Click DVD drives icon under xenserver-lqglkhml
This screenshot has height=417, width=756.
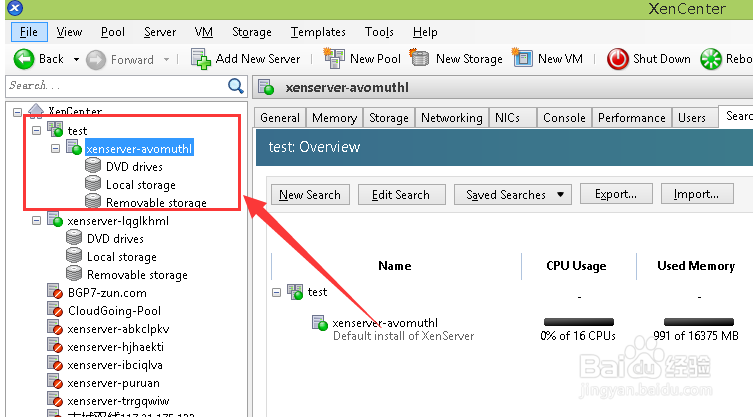(x=74, y=238)
